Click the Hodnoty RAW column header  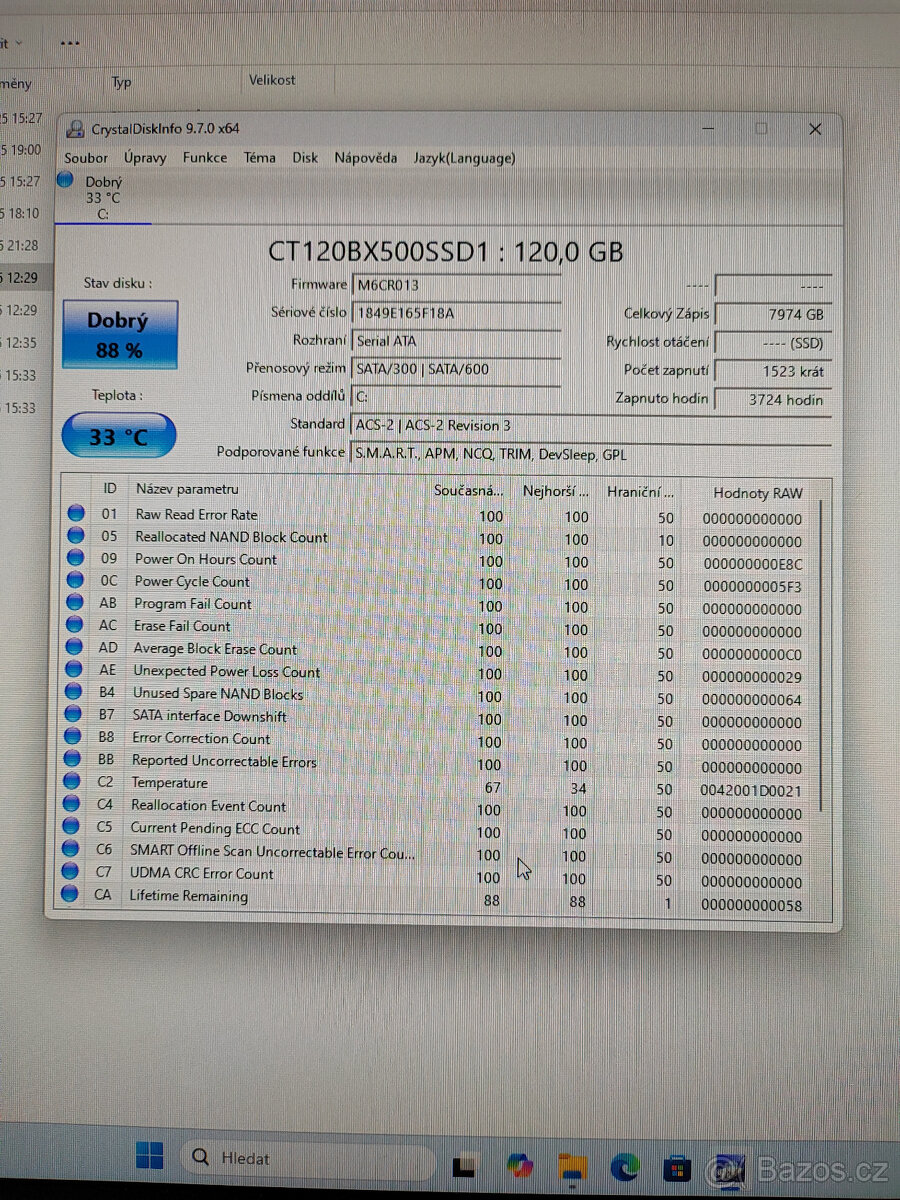[757, 492]
